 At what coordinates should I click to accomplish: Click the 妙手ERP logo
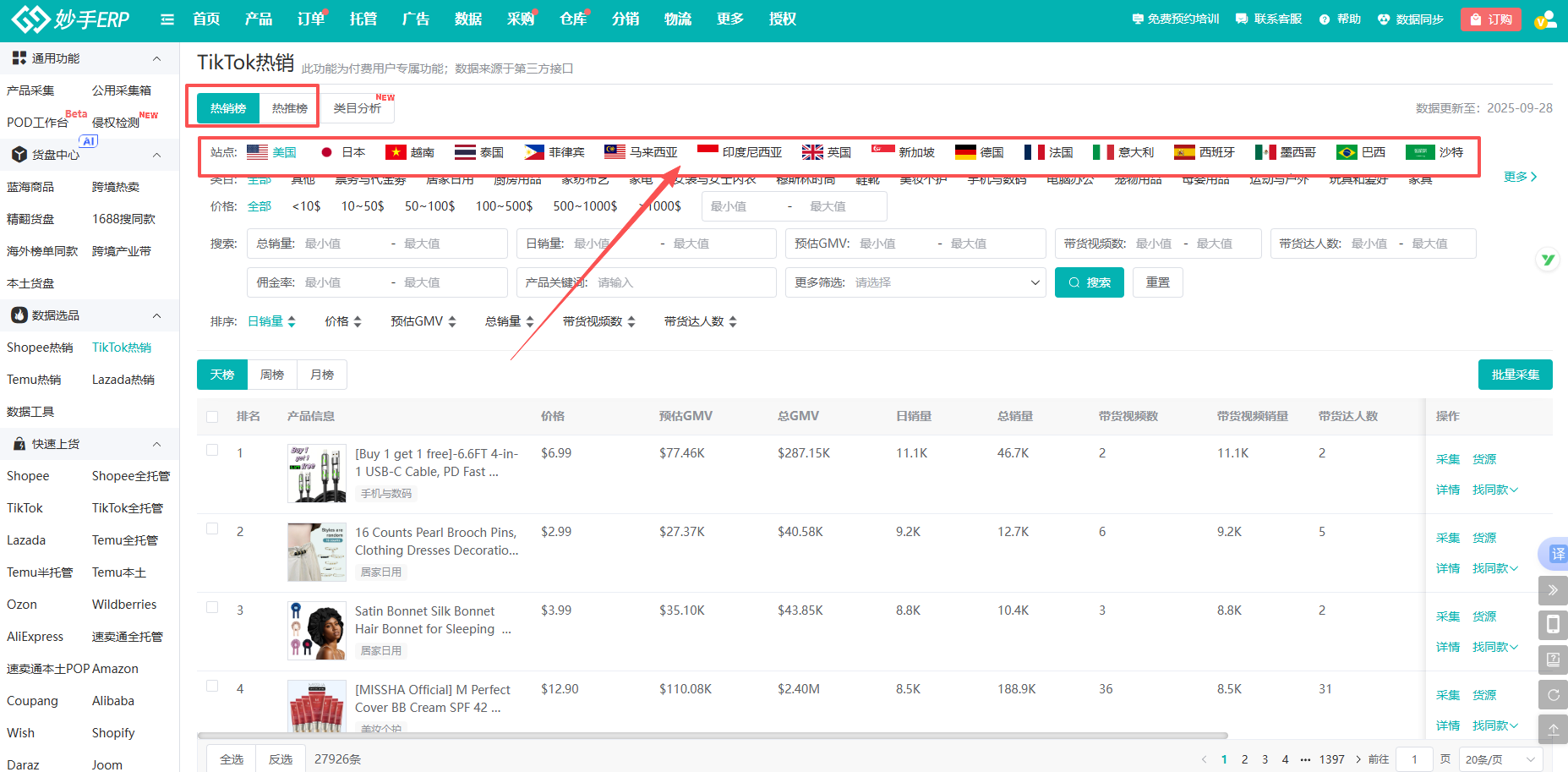(71, 19)
